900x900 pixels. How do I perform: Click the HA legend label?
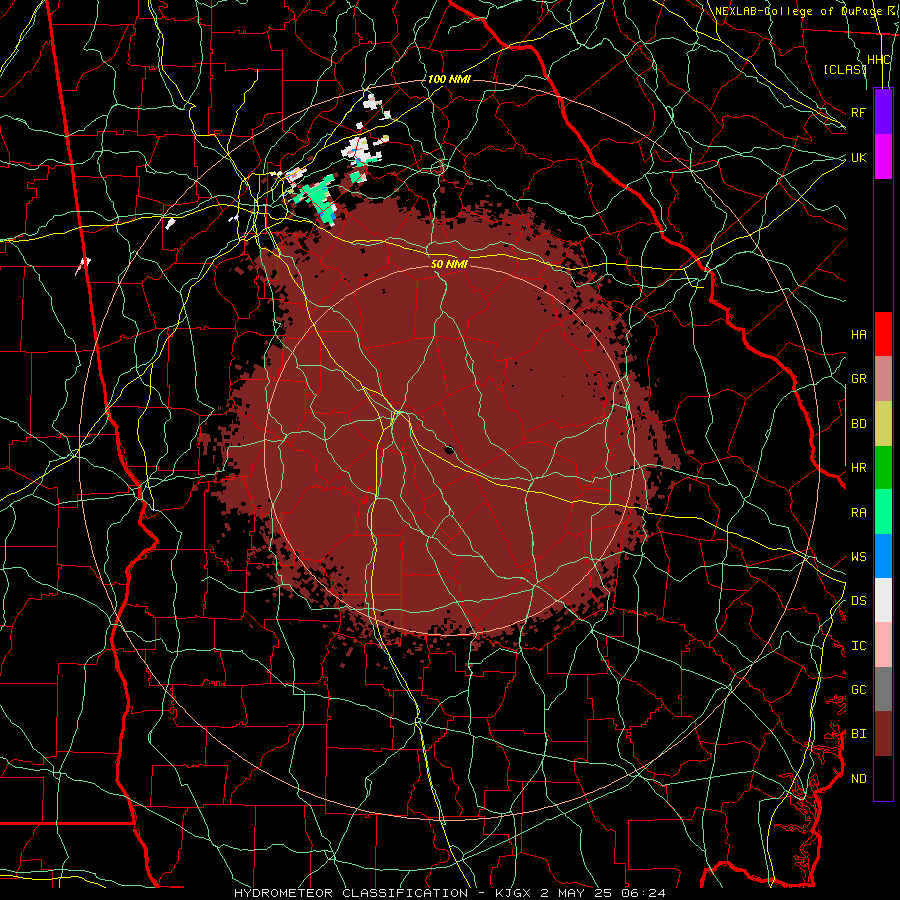858,335
